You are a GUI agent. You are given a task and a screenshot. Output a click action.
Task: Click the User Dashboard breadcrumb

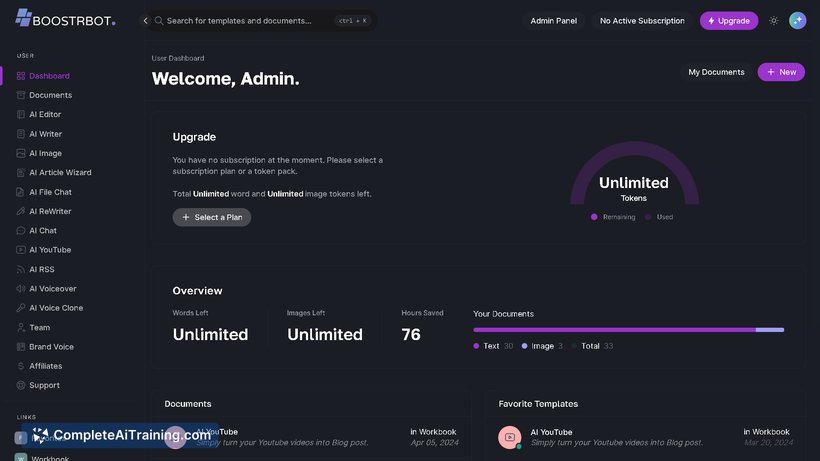click(x=178, y=58)
